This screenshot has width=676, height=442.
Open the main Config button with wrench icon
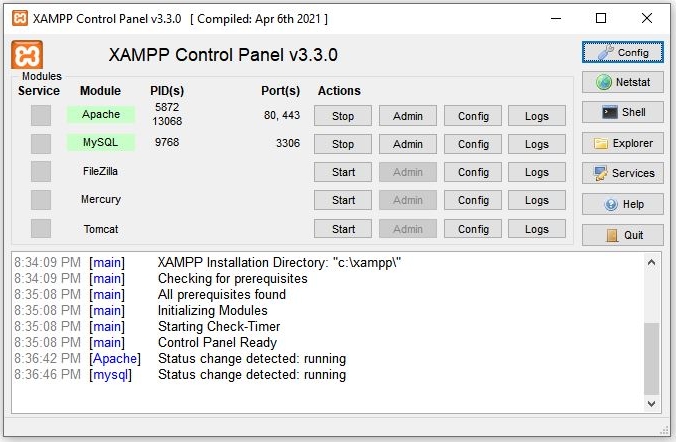tap(623, 52)
